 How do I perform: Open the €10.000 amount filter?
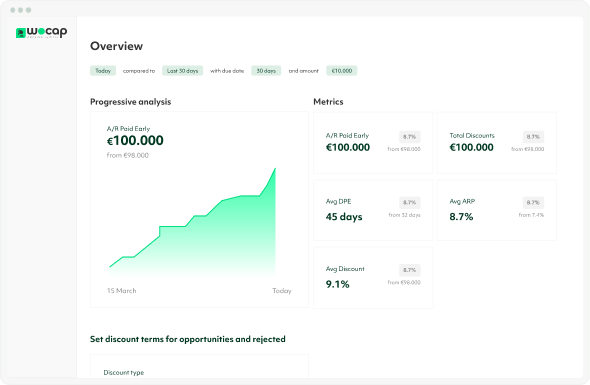coord(342,71)
